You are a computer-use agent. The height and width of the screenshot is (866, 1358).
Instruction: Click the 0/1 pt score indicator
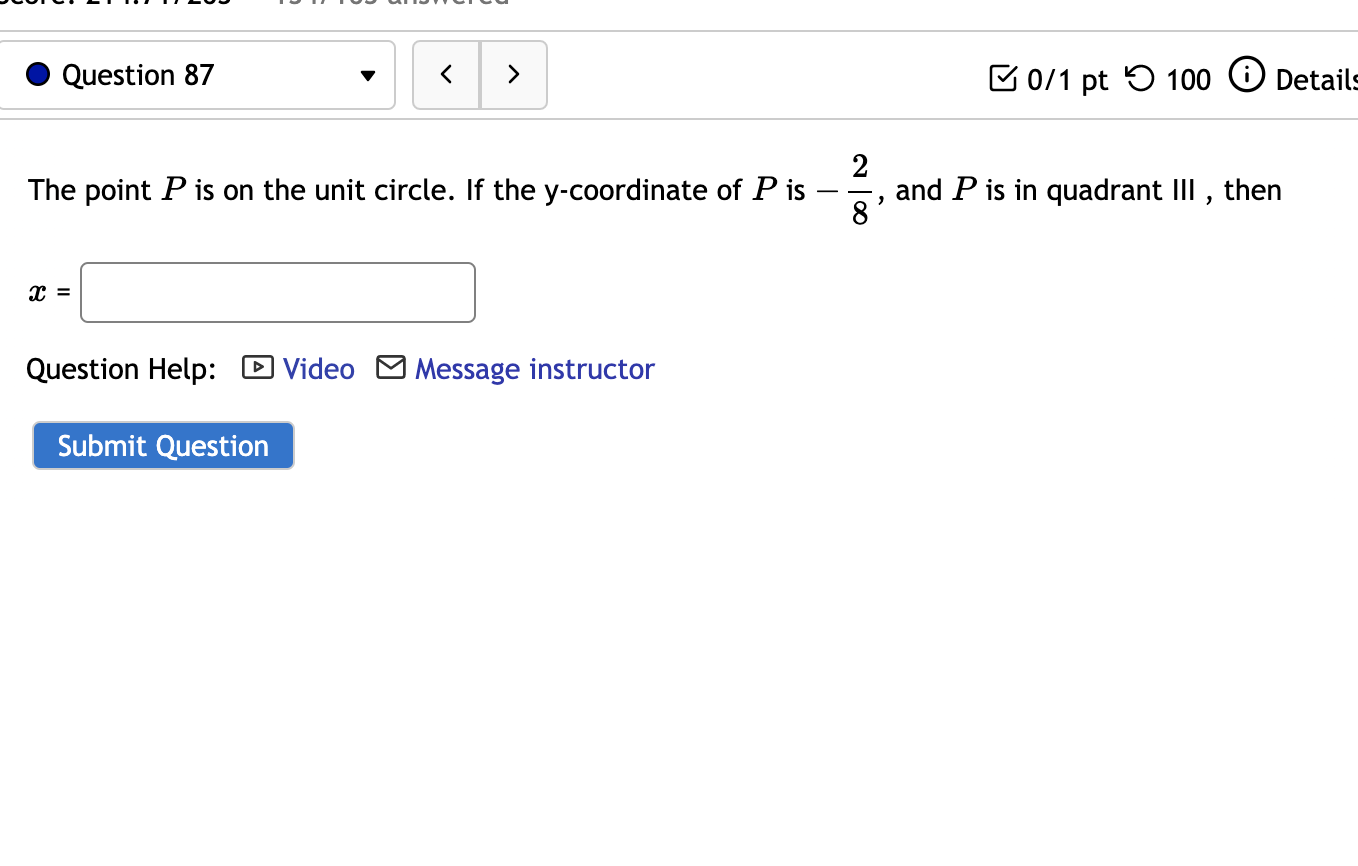[x=1066, y=79]
